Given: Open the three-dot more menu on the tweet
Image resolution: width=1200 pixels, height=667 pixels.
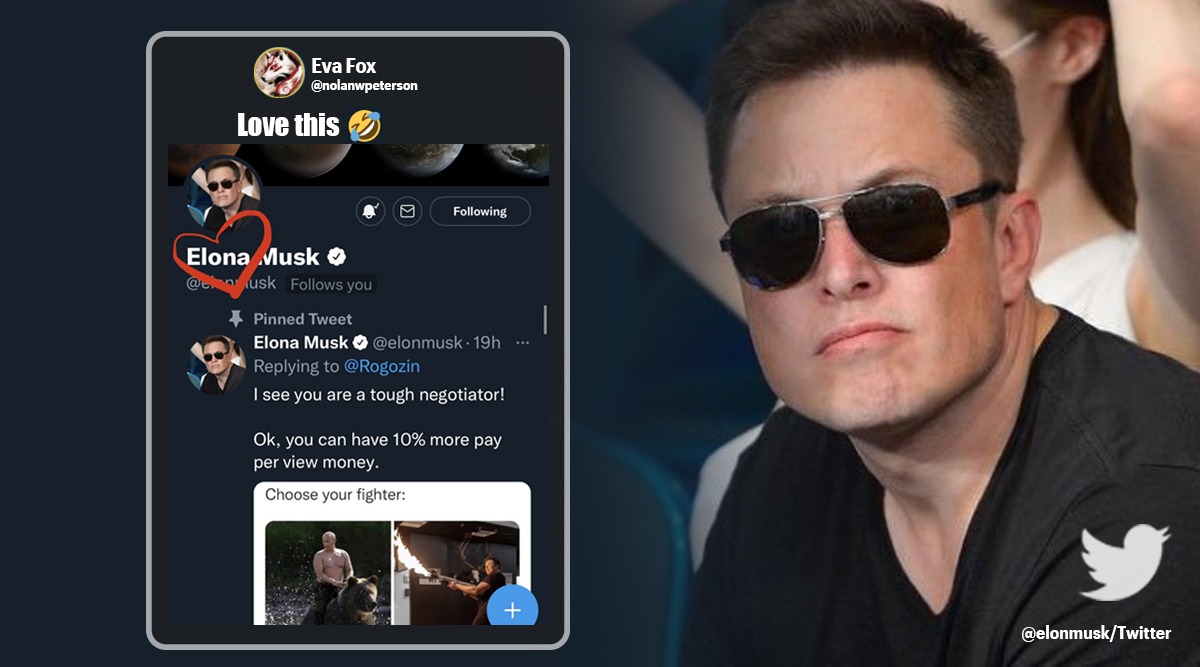Looking at the screenshot, I should (522, 343).
